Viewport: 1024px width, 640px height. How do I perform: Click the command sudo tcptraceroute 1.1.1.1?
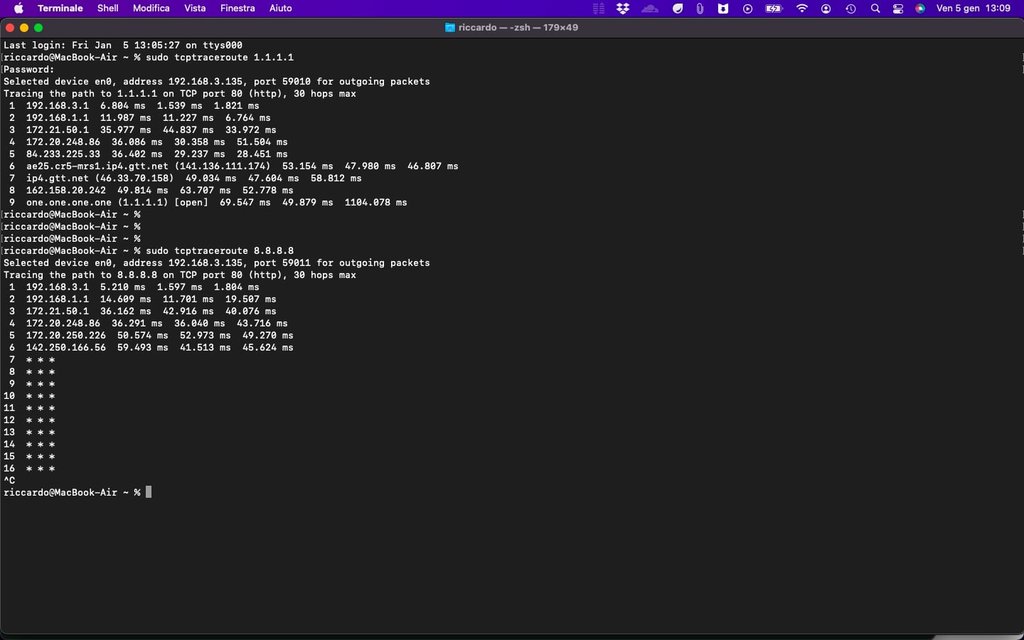point(219,57)
